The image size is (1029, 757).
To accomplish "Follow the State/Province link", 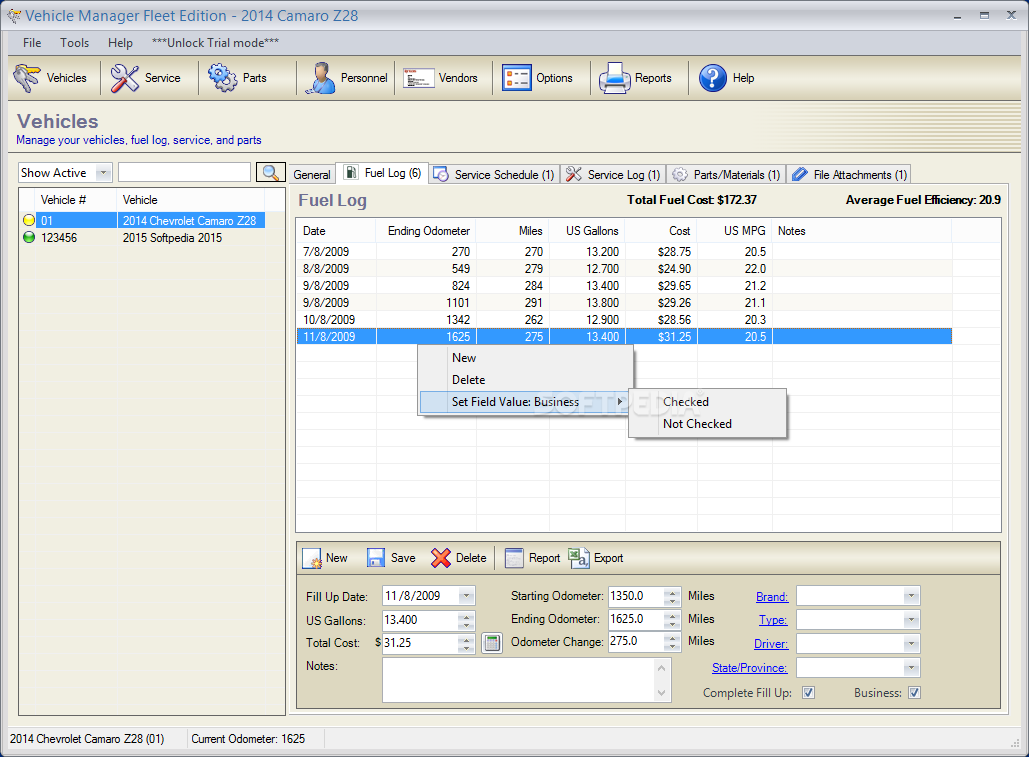I will click(749, 668).
